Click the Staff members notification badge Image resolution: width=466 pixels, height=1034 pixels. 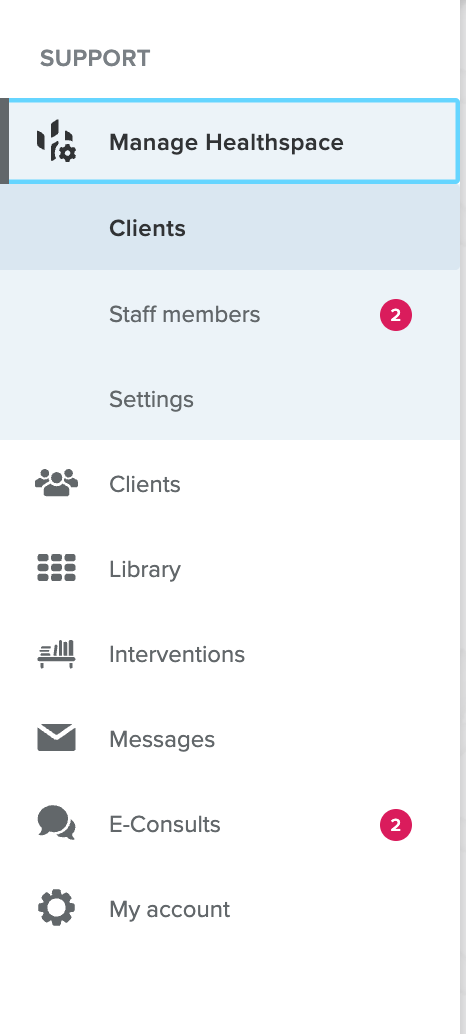(395, 315)
